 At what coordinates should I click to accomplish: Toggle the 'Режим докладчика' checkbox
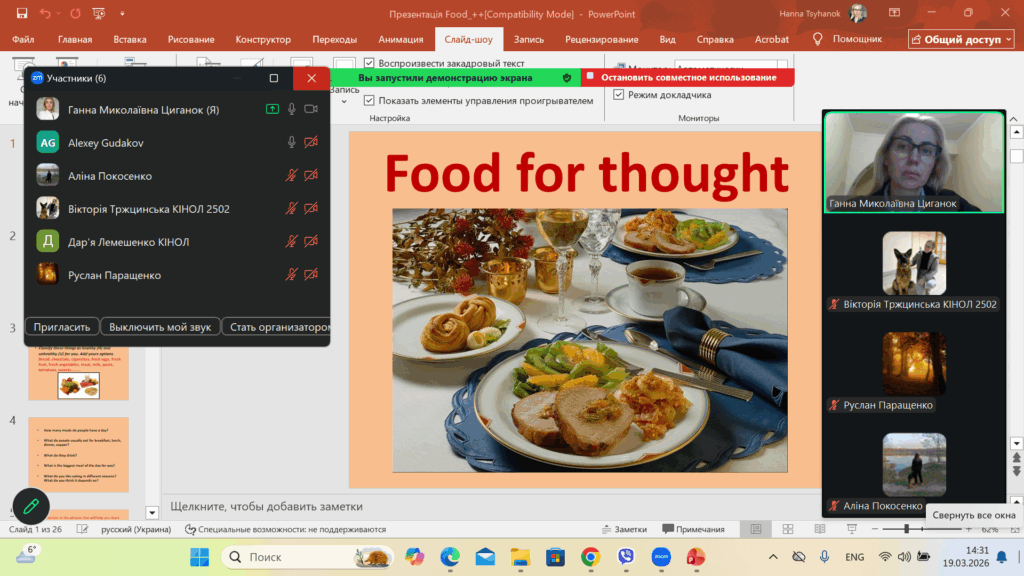tap(619, 95)
